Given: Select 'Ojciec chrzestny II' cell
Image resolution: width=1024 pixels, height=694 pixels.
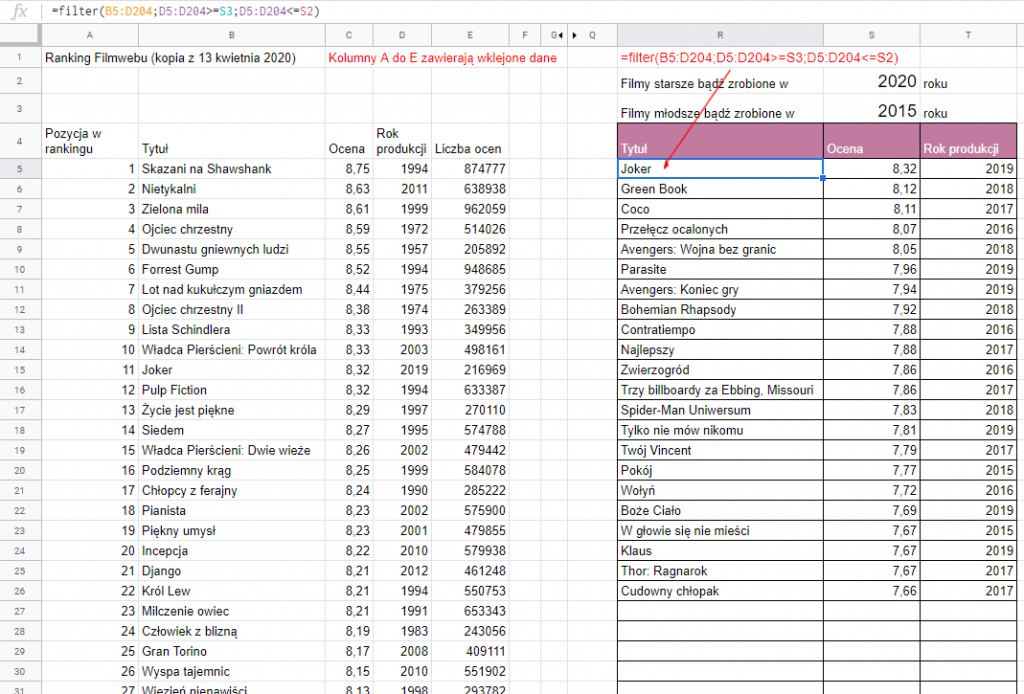Looking at the screenshot, I should point(232,310).
